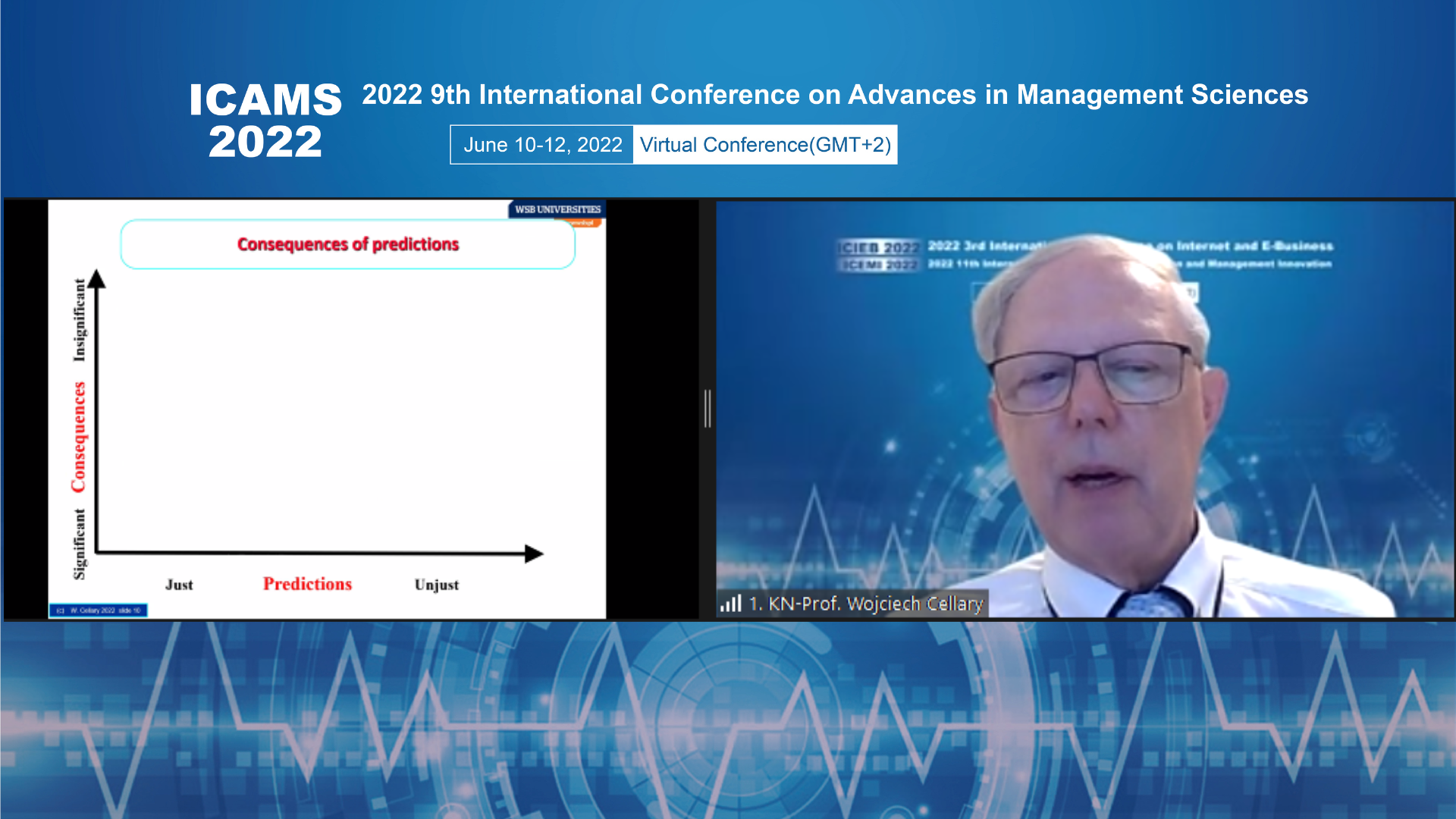Select the June 10-12, 2022 date tab
This screenshot has width=1456, height=819.
coord(541,144)
